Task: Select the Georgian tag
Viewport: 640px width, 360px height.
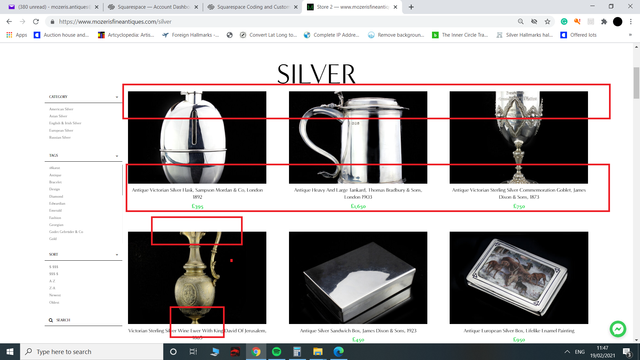Action: [56, 224]
